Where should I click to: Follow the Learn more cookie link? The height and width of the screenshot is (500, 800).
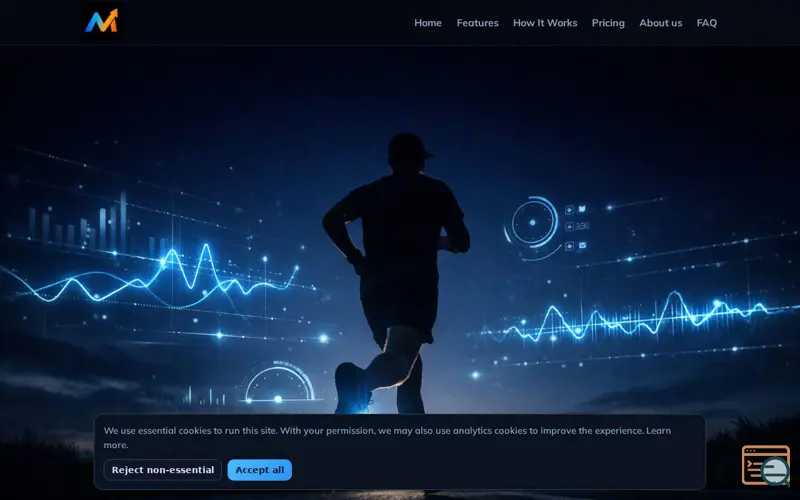(x=658, y=431)
